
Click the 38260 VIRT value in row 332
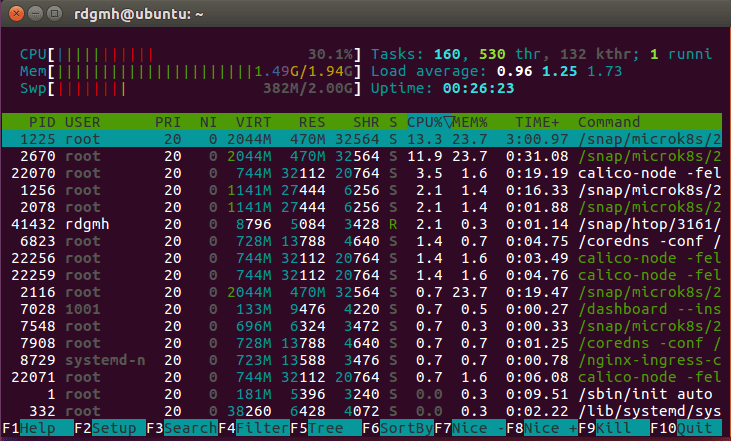coord(249,411)
